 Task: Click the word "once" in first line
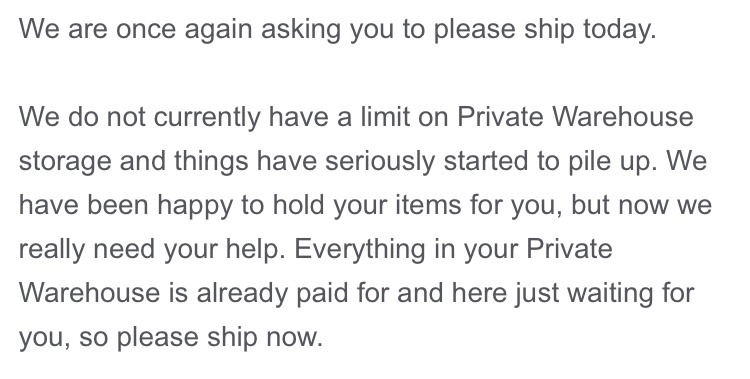pos(145,31)
